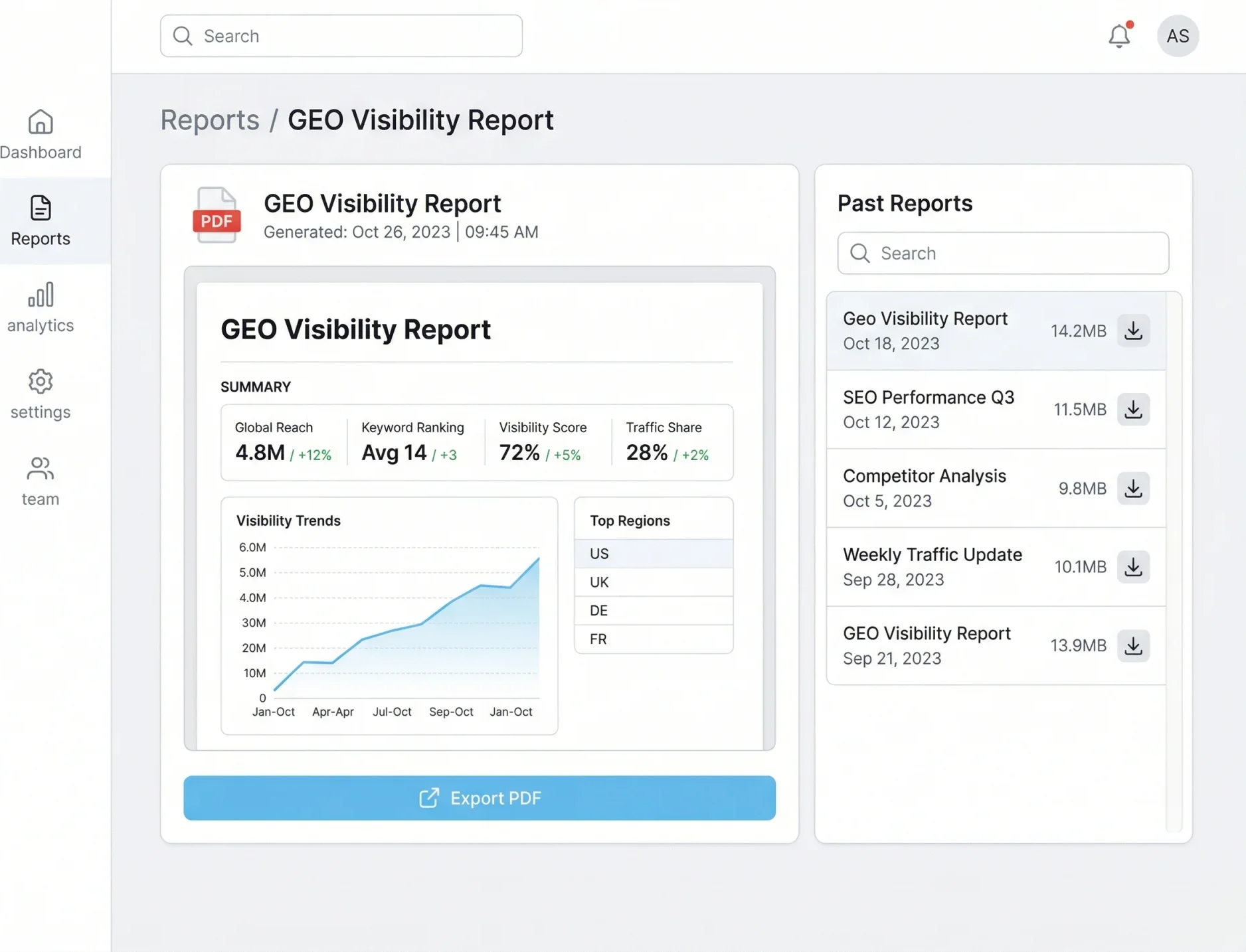The height and width of the screenshot is (952, 1246).
Task: Download the Weekly Traffic Update report
Action: click(1134, 566)
